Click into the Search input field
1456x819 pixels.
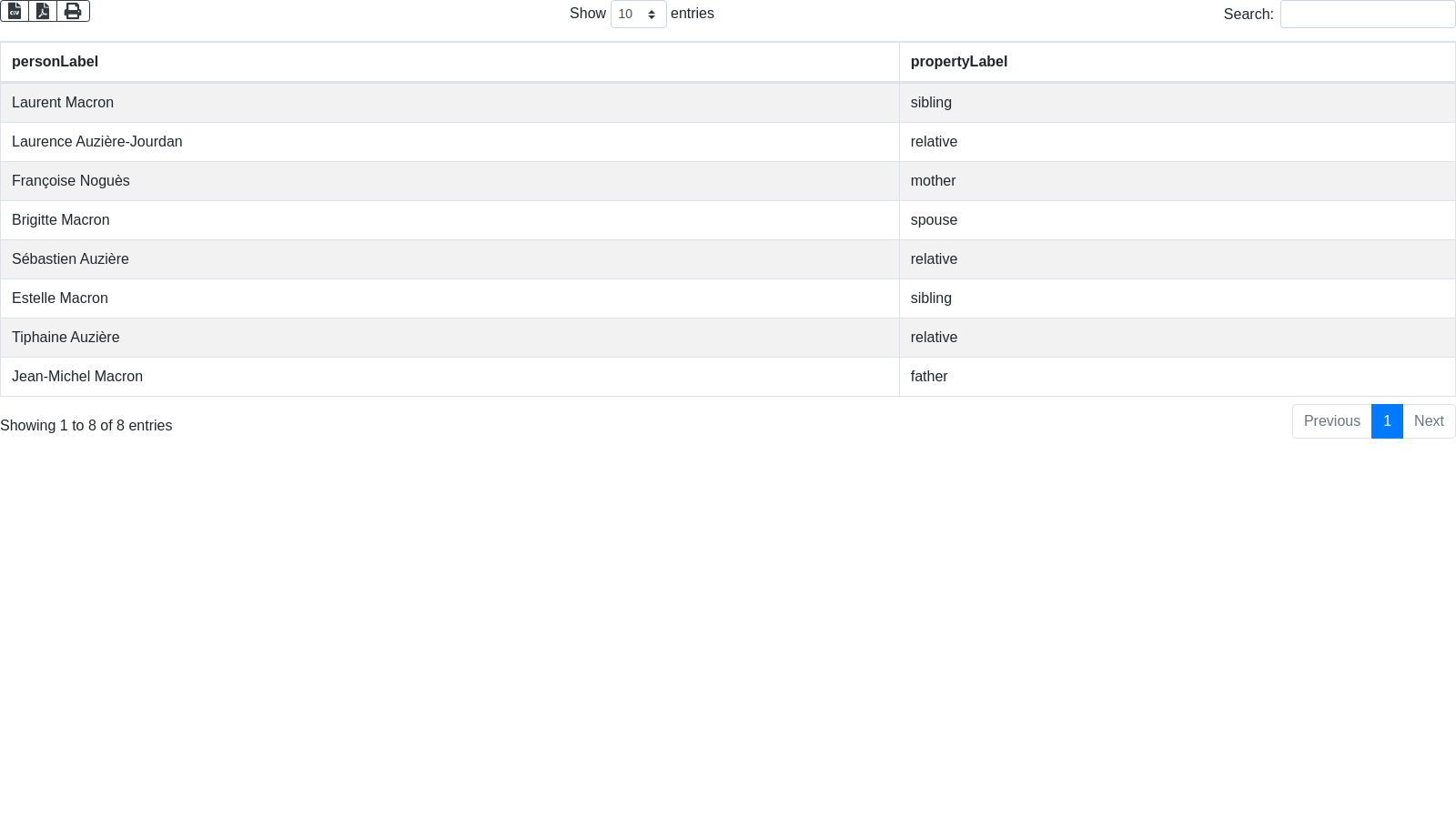[1367, 15]
